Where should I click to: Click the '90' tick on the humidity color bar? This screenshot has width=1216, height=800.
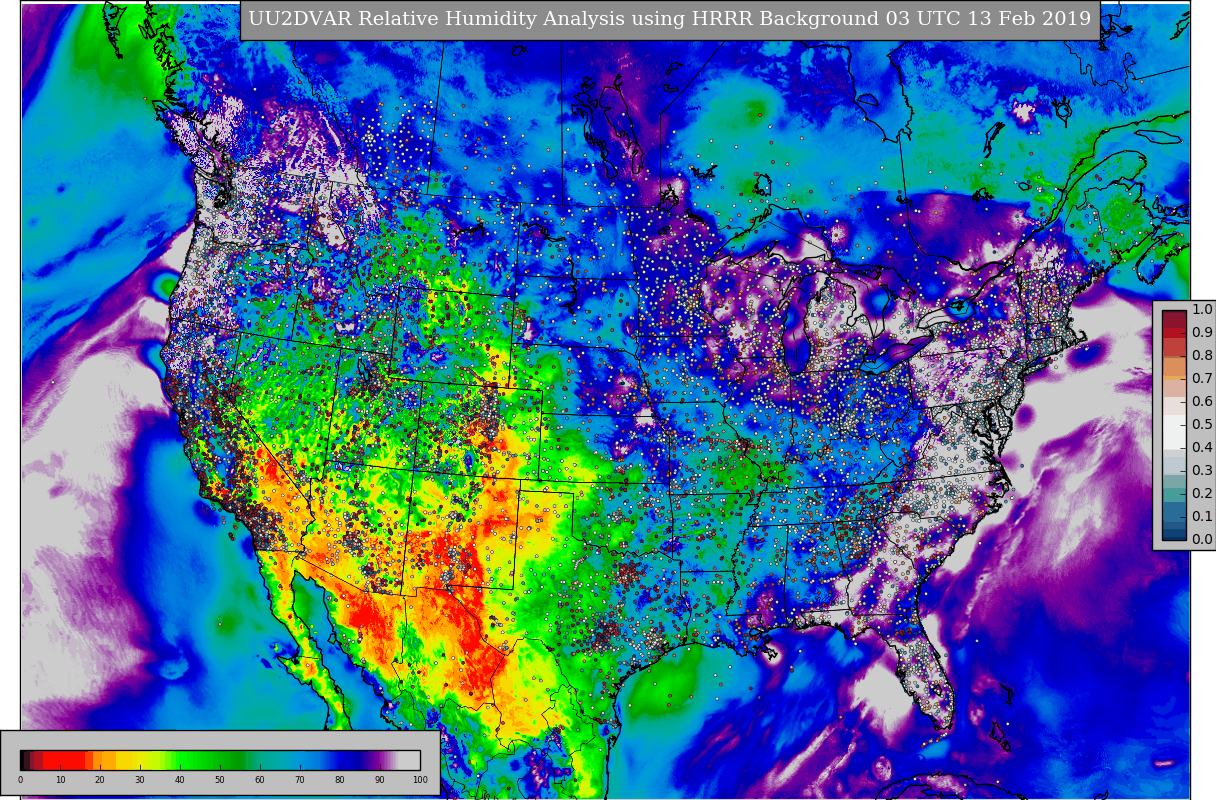pos(380,780)
